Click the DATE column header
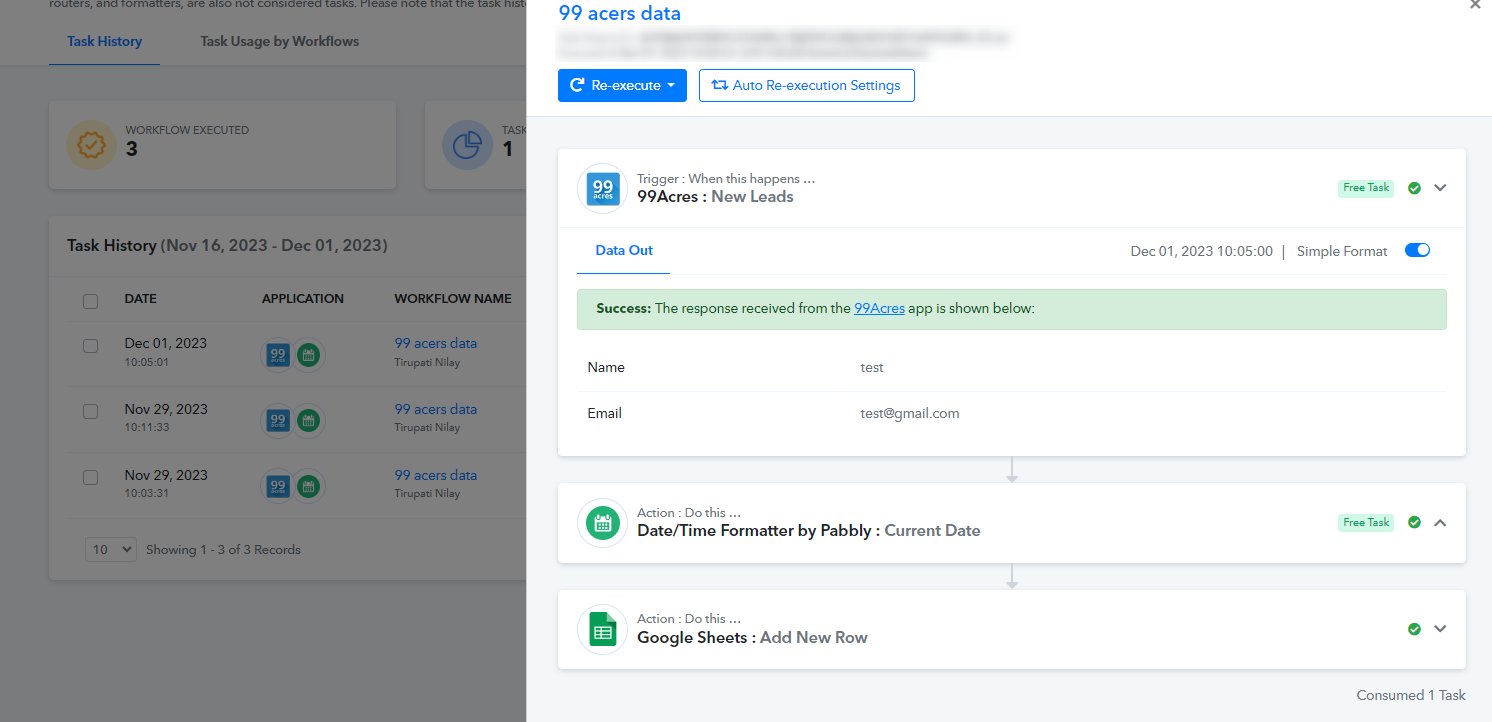The image size is (1492, 722). click(141, 299)
